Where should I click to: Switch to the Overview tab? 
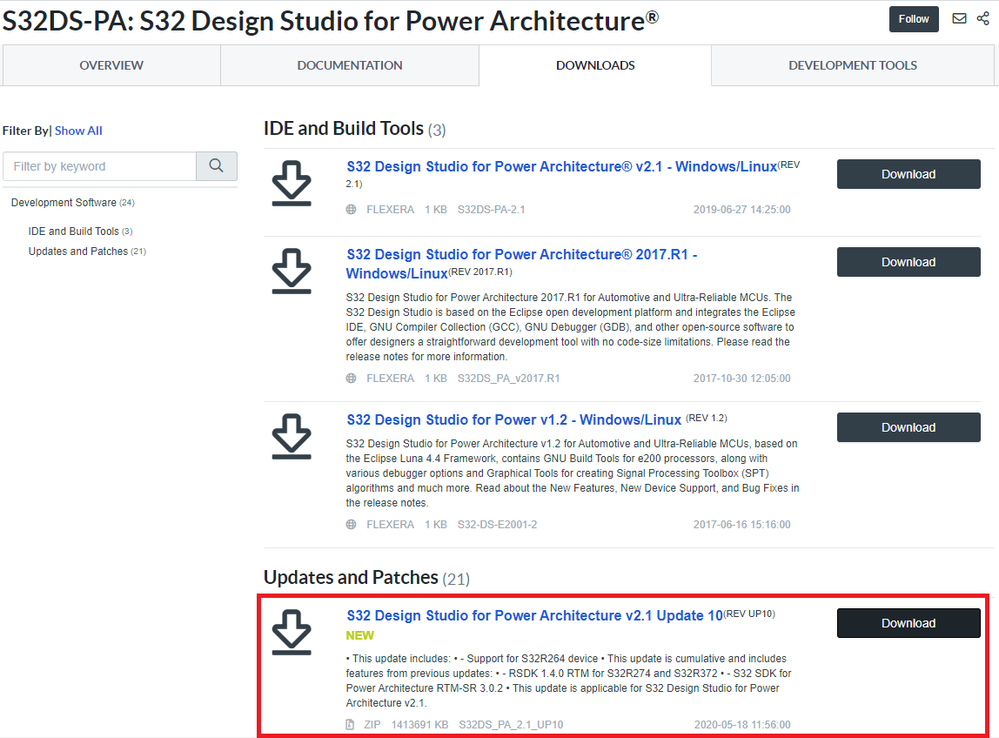(x=111, y=65)
